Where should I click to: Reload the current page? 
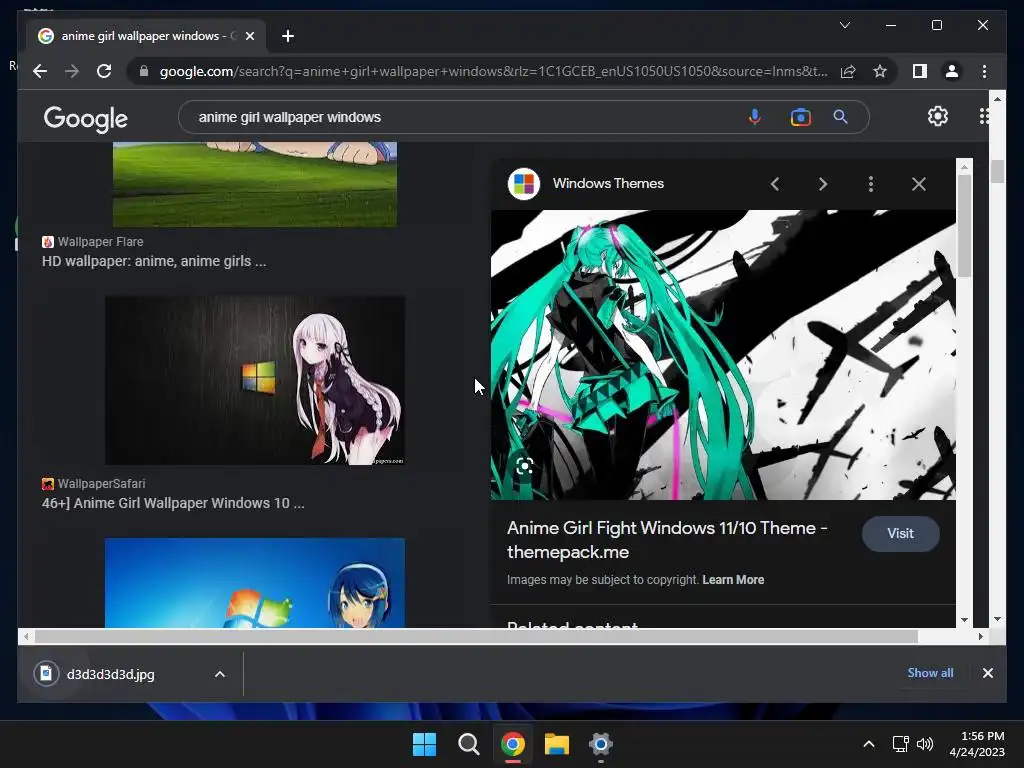[104, 71]
